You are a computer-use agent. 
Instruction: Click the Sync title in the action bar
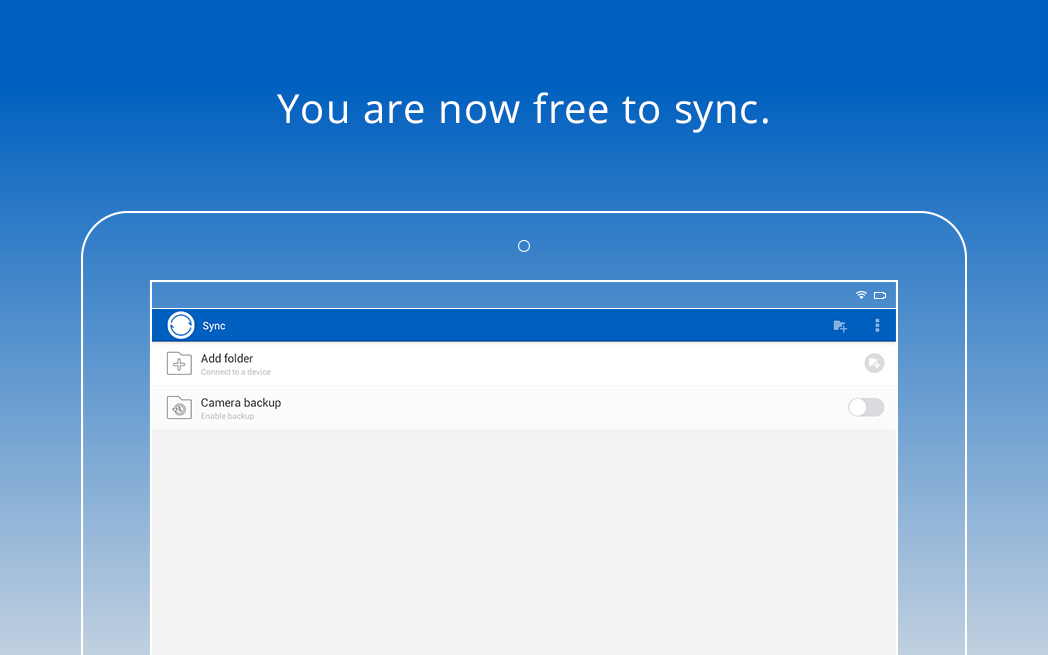click(x=213, y=325)
